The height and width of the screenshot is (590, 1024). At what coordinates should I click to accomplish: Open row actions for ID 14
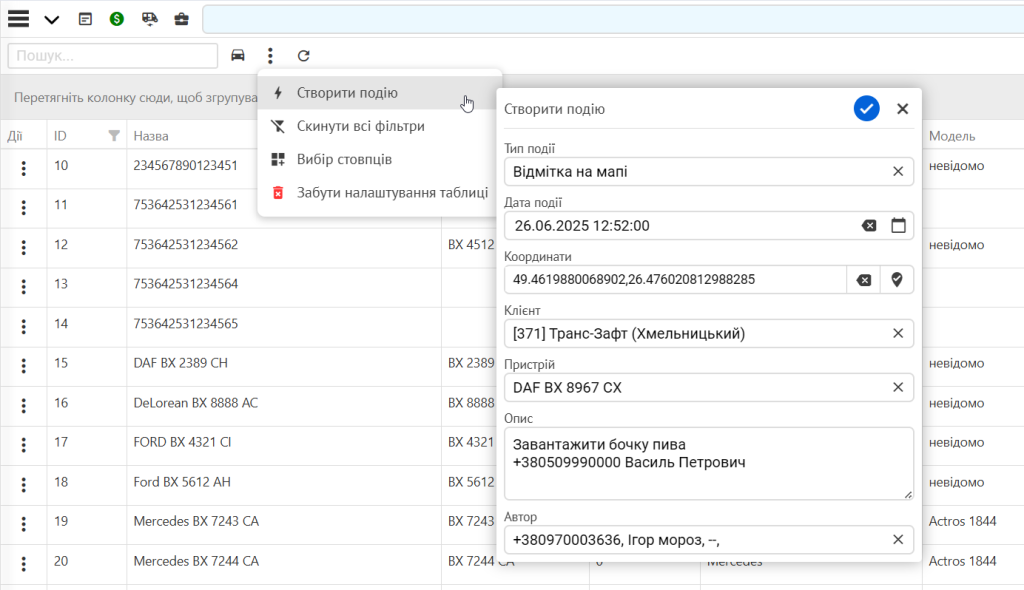[24, 326]
